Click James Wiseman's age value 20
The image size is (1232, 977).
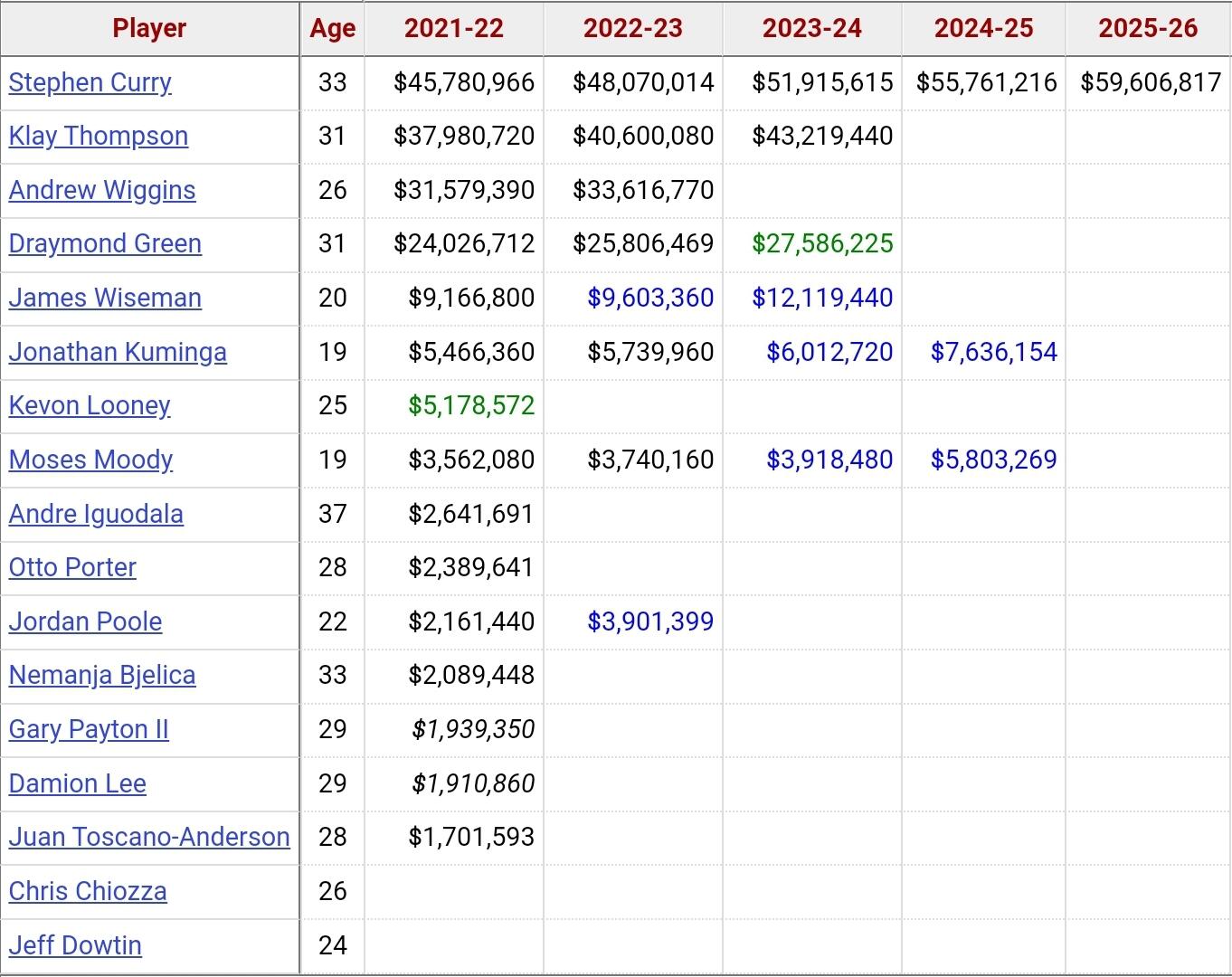(x=333, y=298)
